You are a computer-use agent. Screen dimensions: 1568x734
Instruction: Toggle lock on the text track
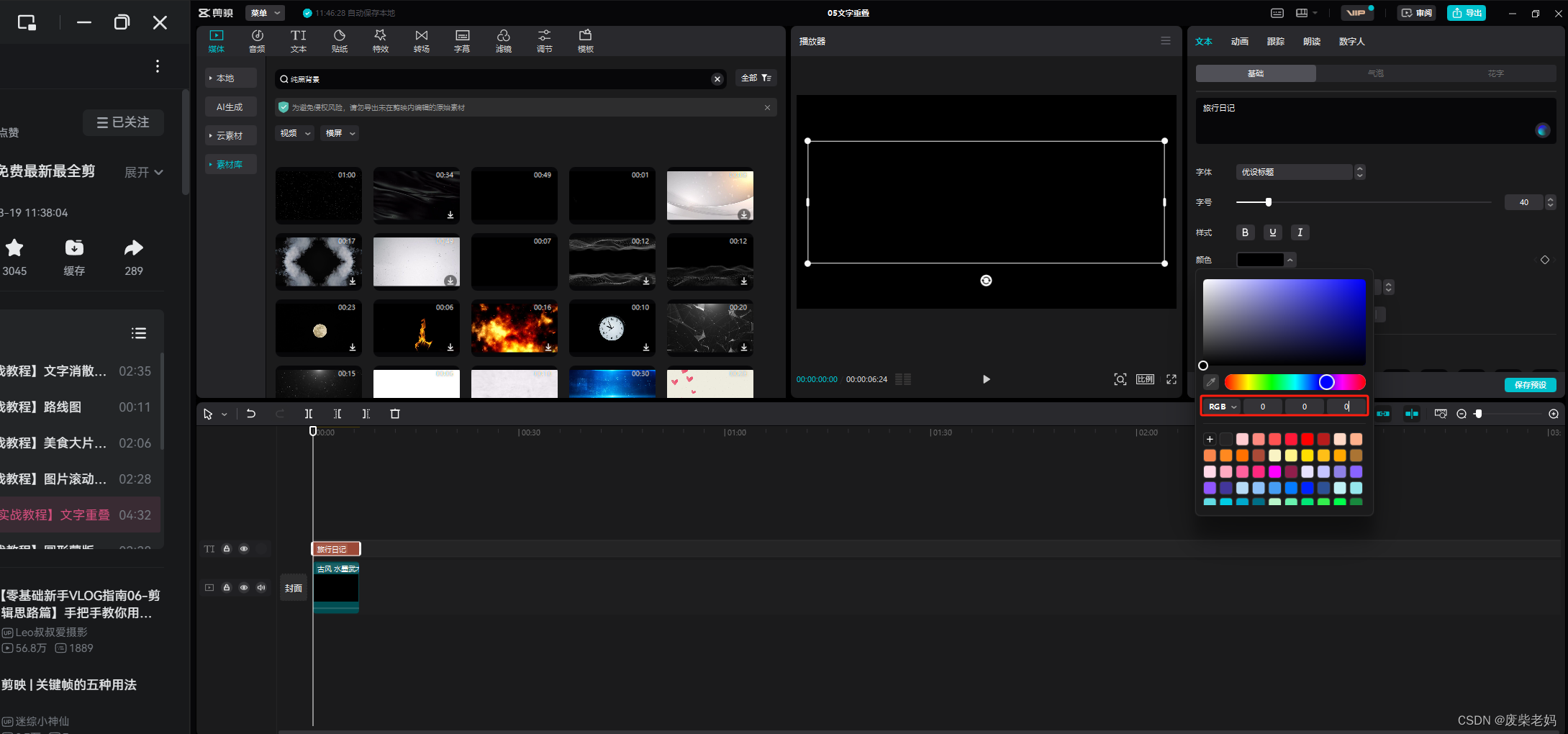point(227,549)
